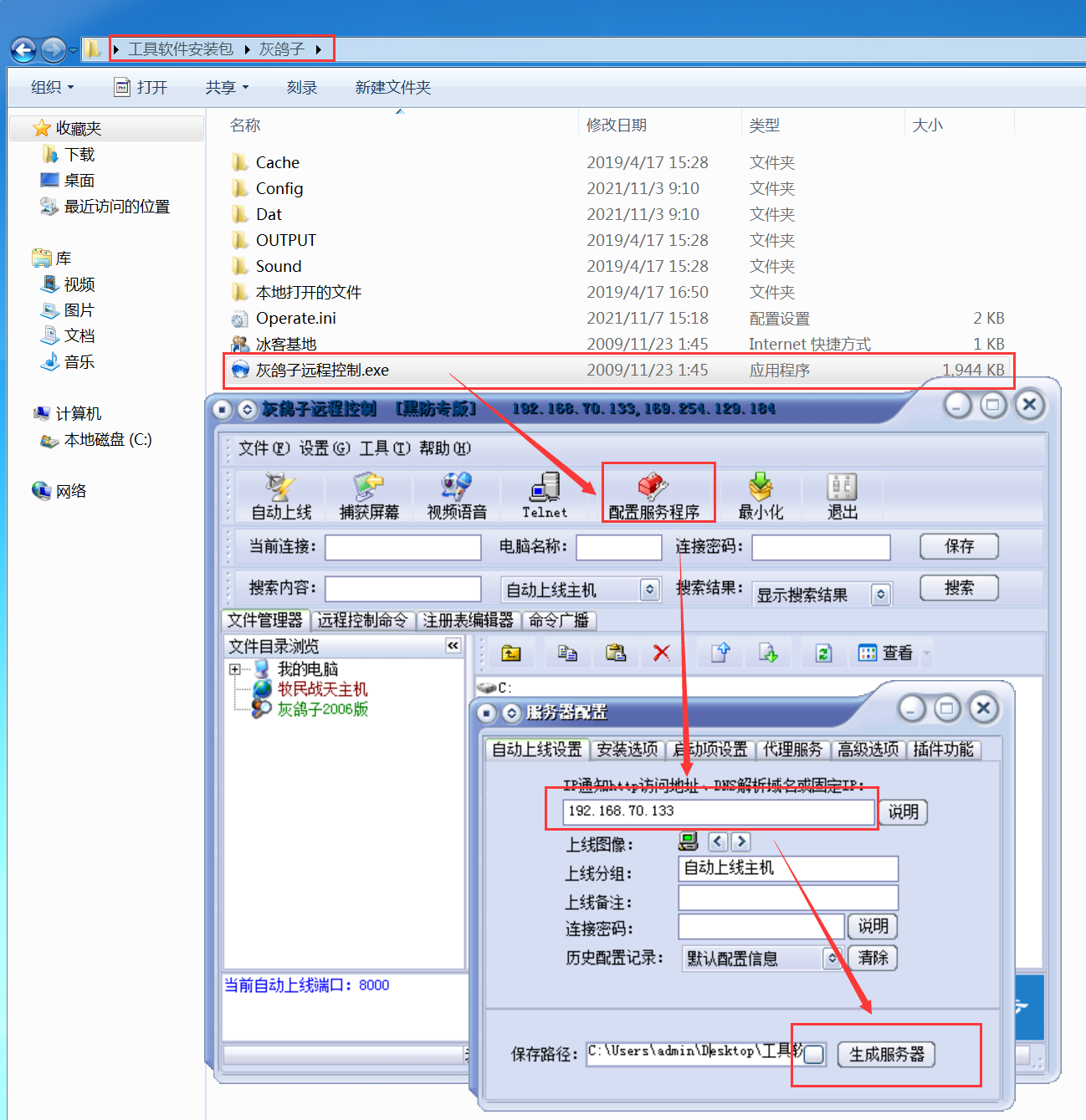Click the 保存 button

959,546
